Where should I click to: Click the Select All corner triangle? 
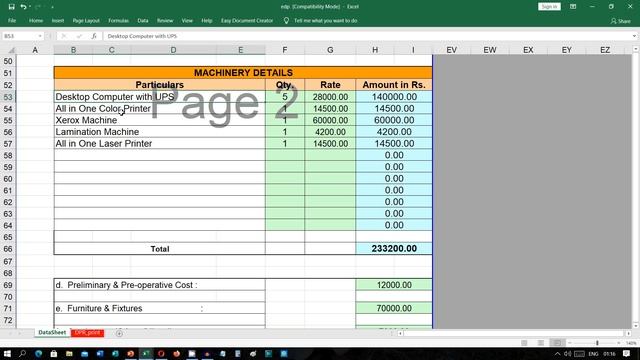coord(11,50)
